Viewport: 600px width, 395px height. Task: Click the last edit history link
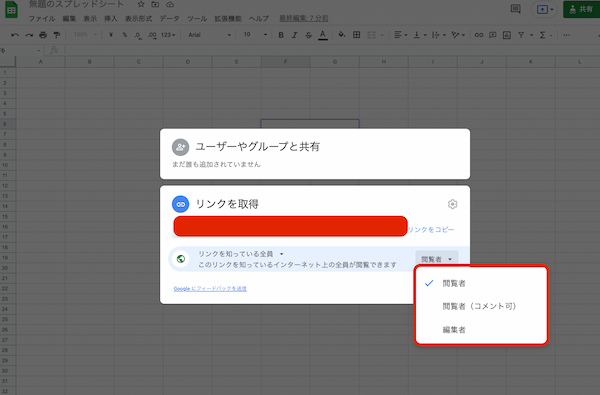click(x=303, y=18)
